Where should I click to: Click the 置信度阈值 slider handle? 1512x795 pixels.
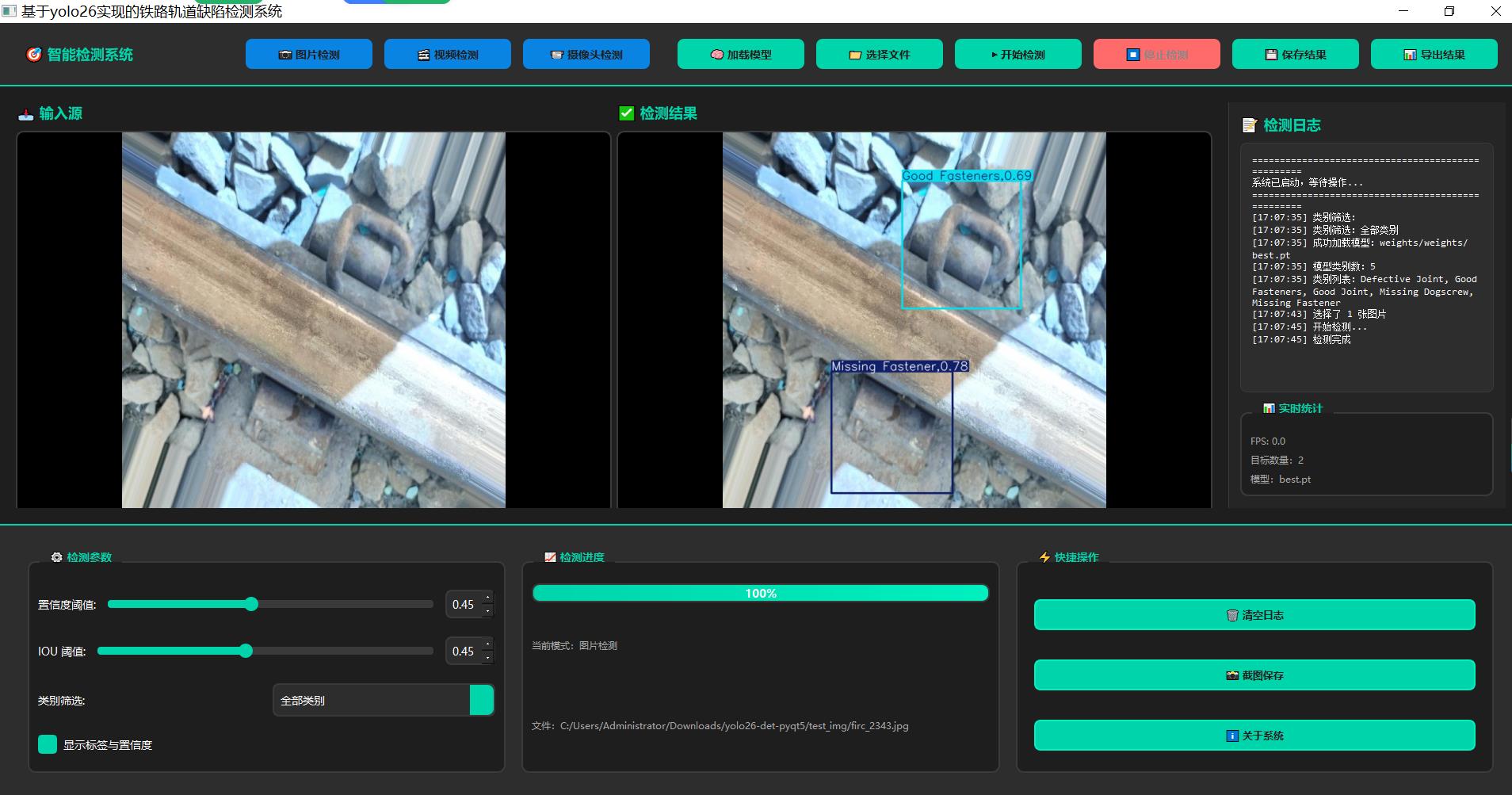click(x=251, y=604)
